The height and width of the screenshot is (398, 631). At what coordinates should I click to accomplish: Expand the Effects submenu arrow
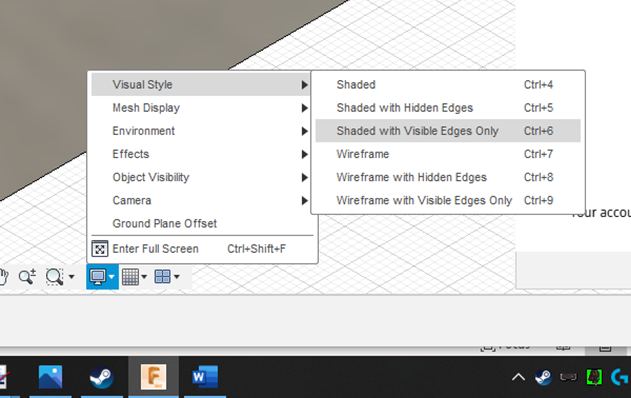305,154
